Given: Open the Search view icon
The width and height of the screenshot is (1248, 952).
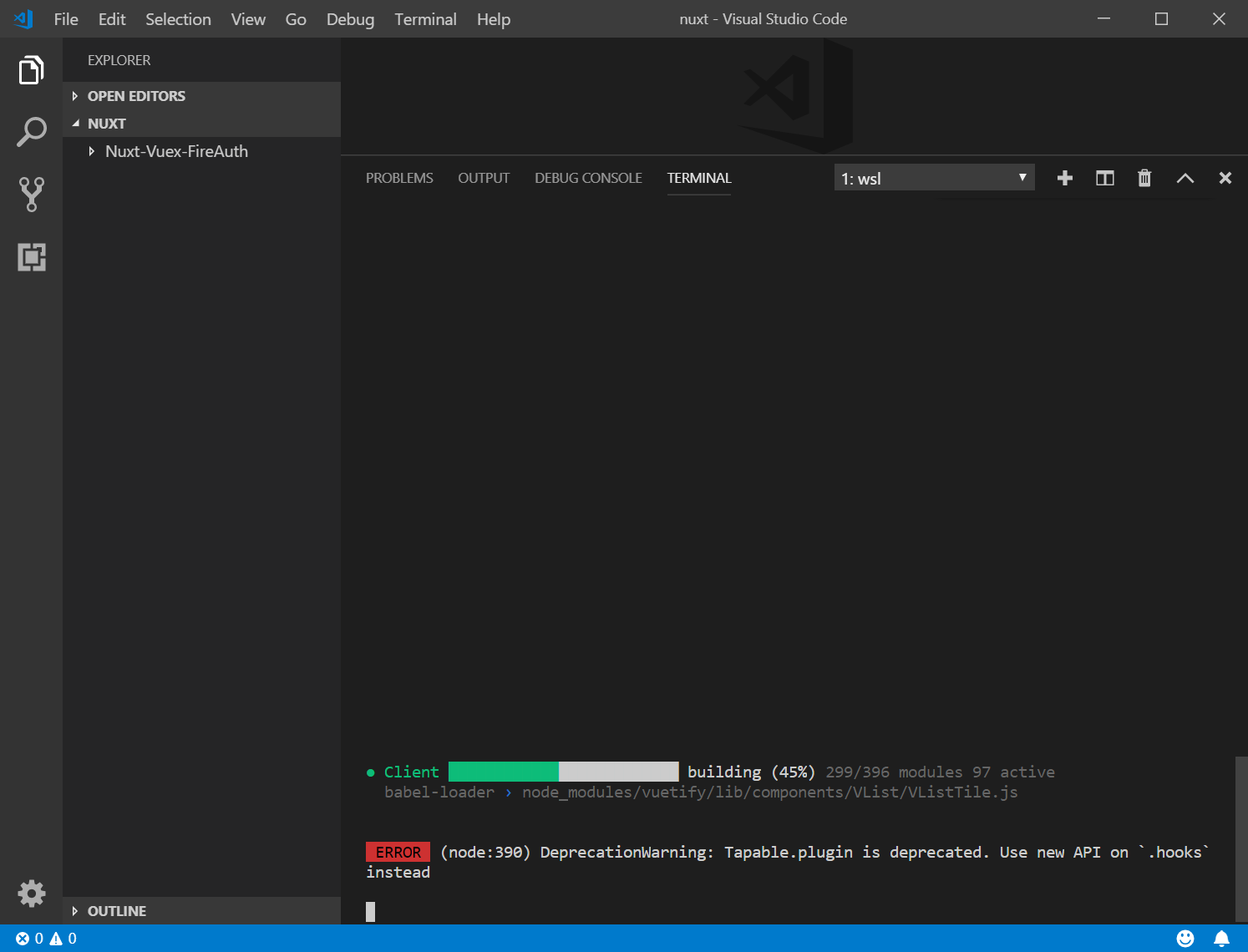Looking at the screenshot, I should click(31, 132).
